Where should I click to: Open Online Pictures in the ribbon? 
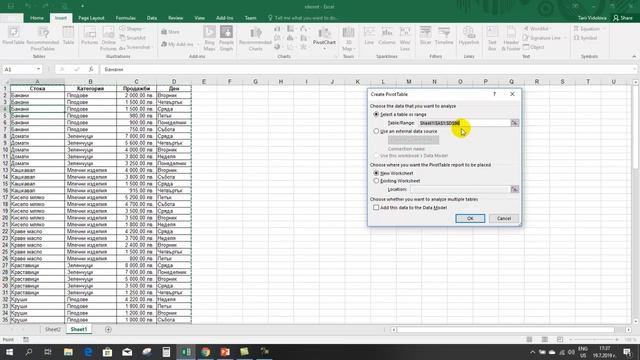click(108, 38)
